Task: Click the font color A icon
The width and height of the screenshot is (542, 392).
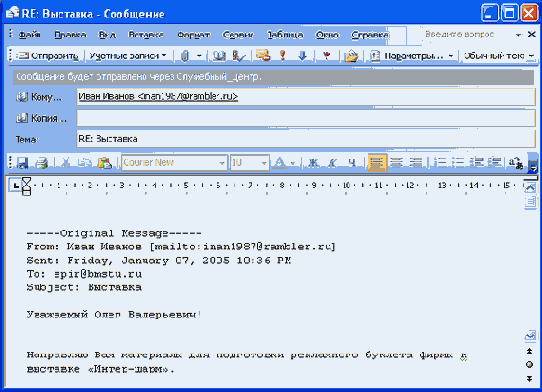Action: tap(280, 162)
